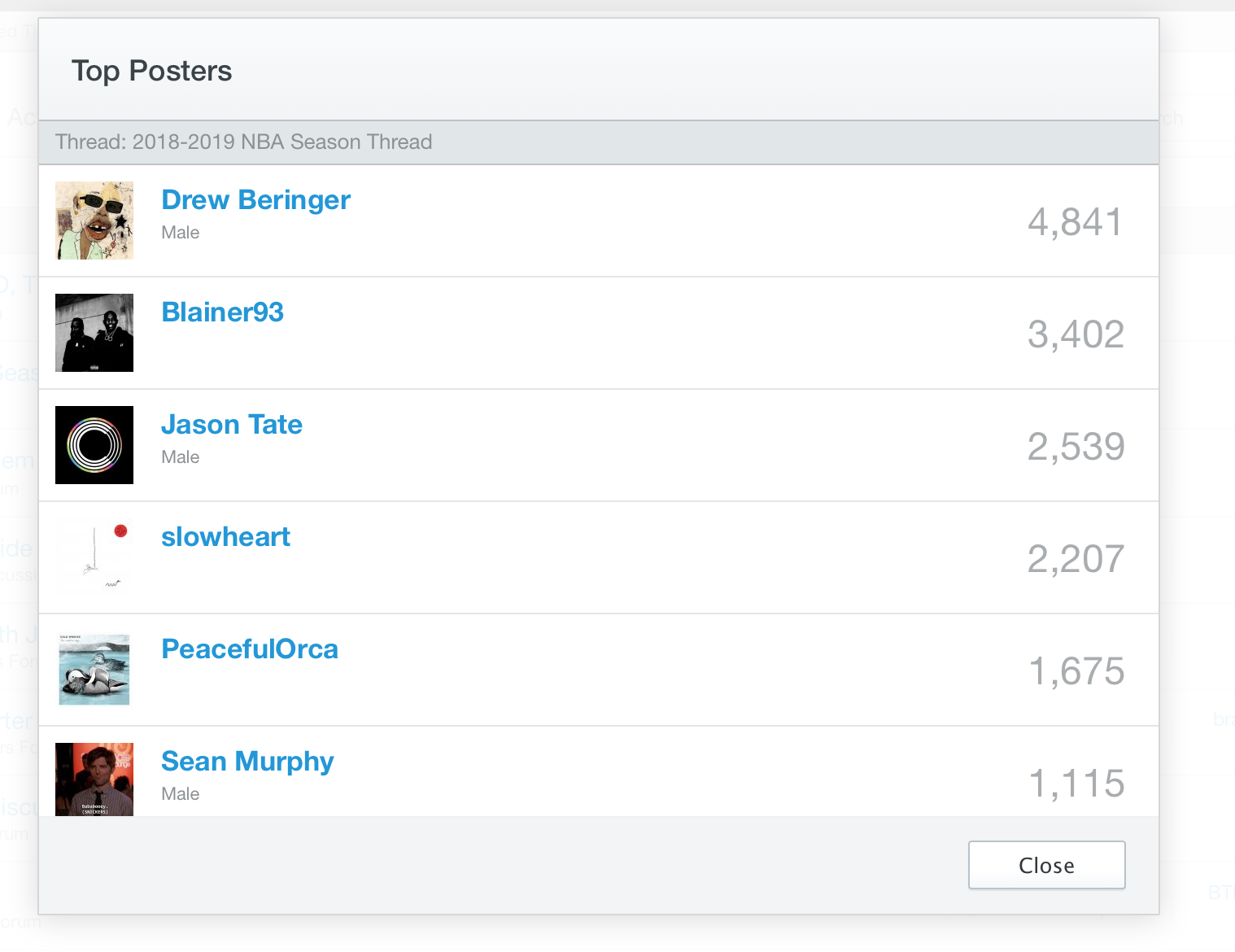Go to PeacefulOrca's profile
The image size is (1235, 952).
tap(249, 649)
